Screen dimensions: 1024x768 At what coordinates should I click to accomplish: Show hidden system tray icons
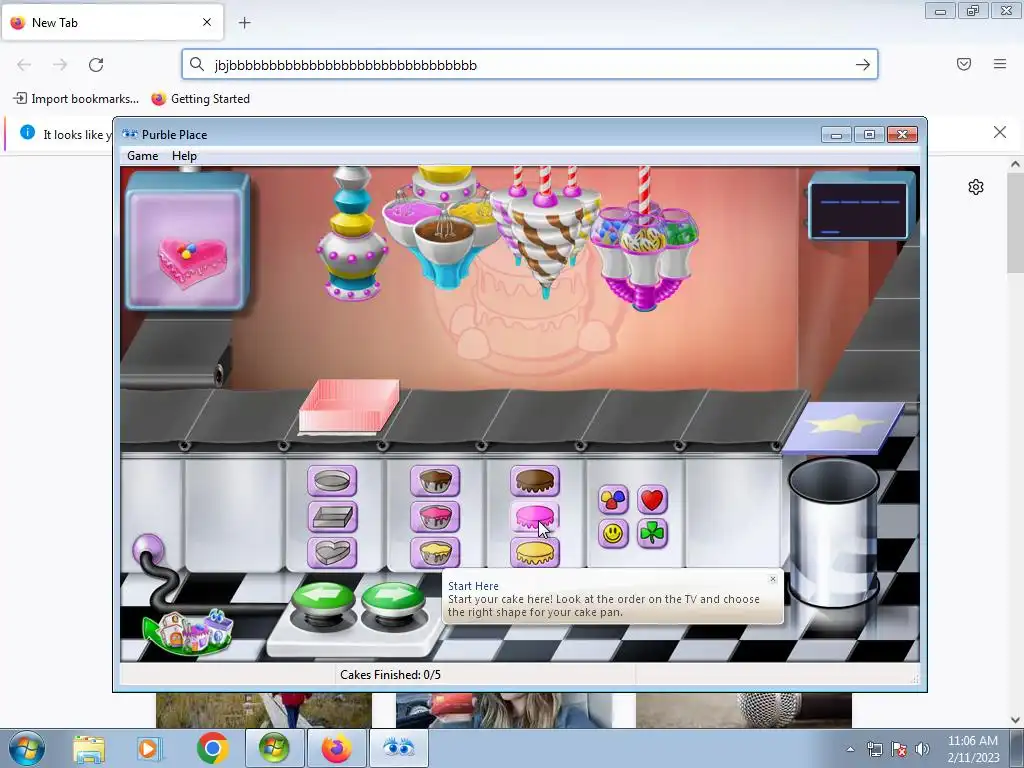click(x=850, y=749)
